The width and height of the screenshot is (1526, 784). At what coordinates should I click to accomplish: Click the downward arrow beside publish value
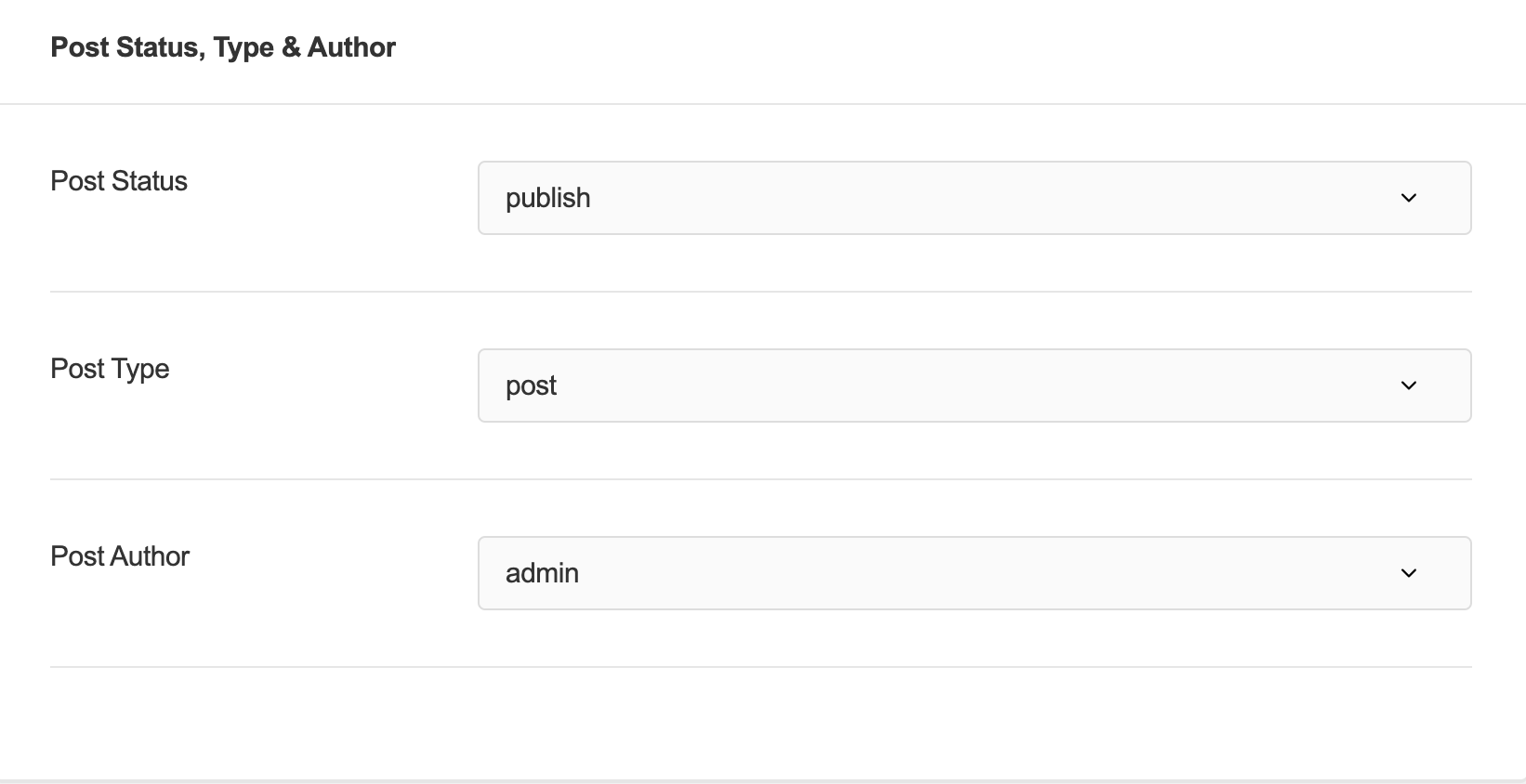(x=1409, y=198)
